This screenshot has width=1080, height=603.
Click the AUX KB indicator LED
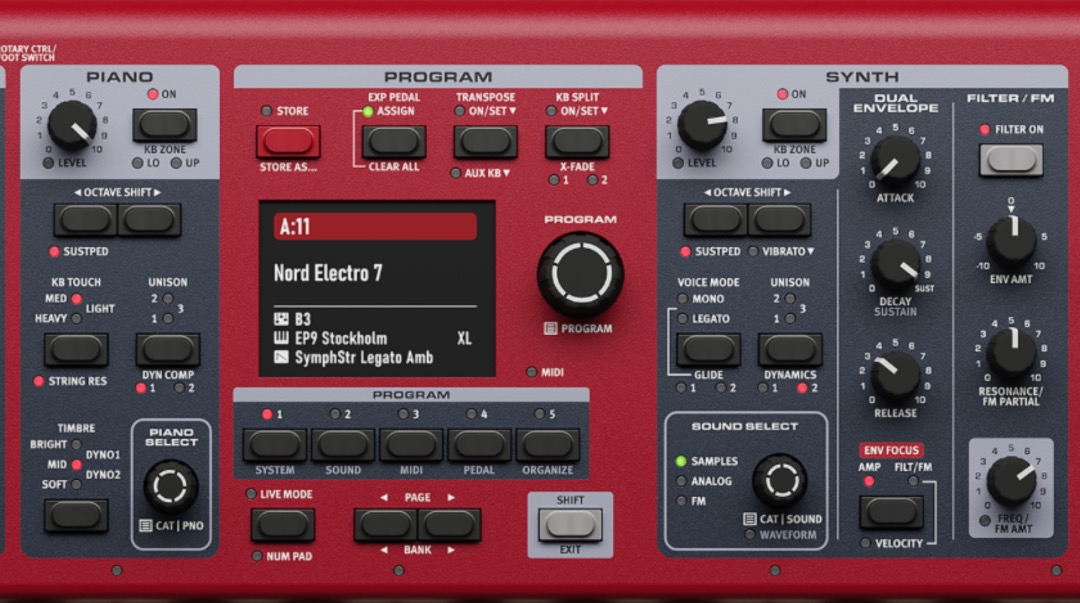[x=455, y=173]
